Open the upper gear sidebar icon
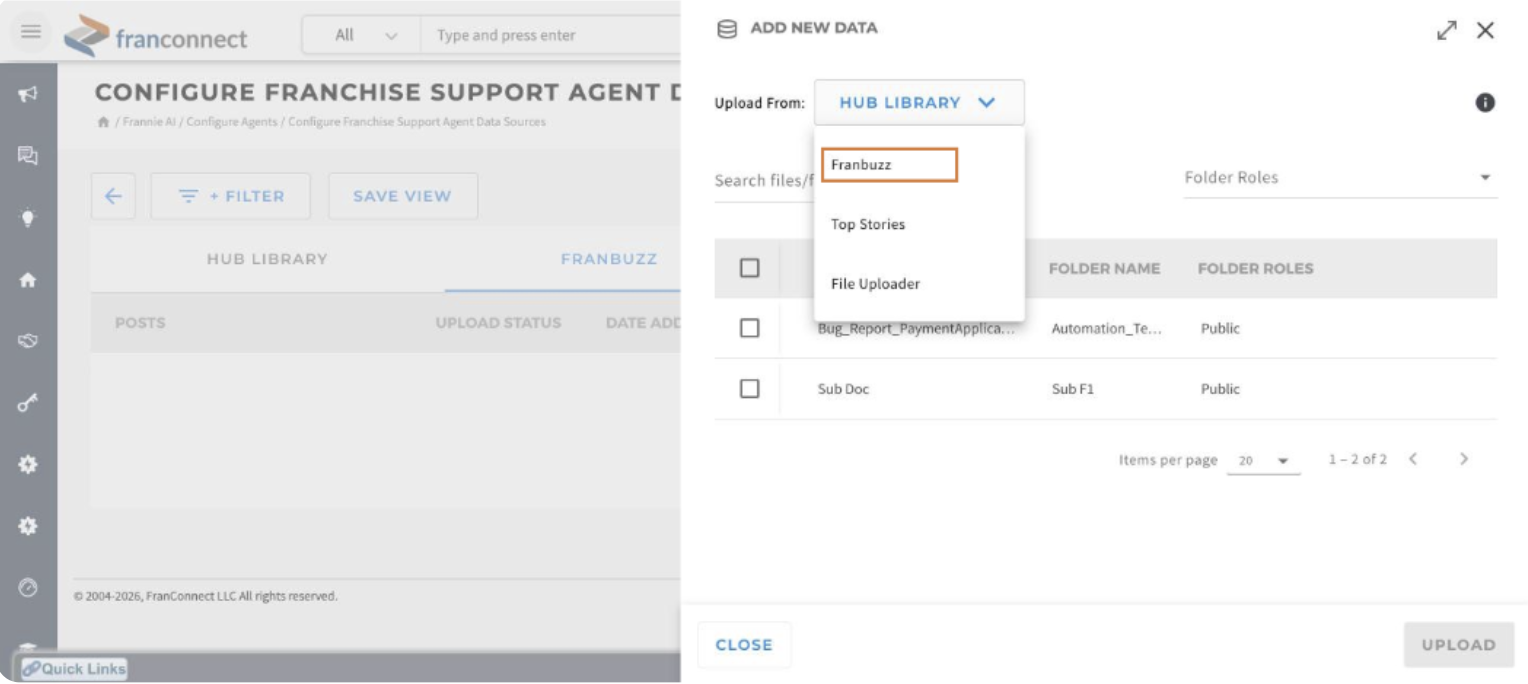The width and height of the screenshot is (1528, 684). tap(28, 464)
